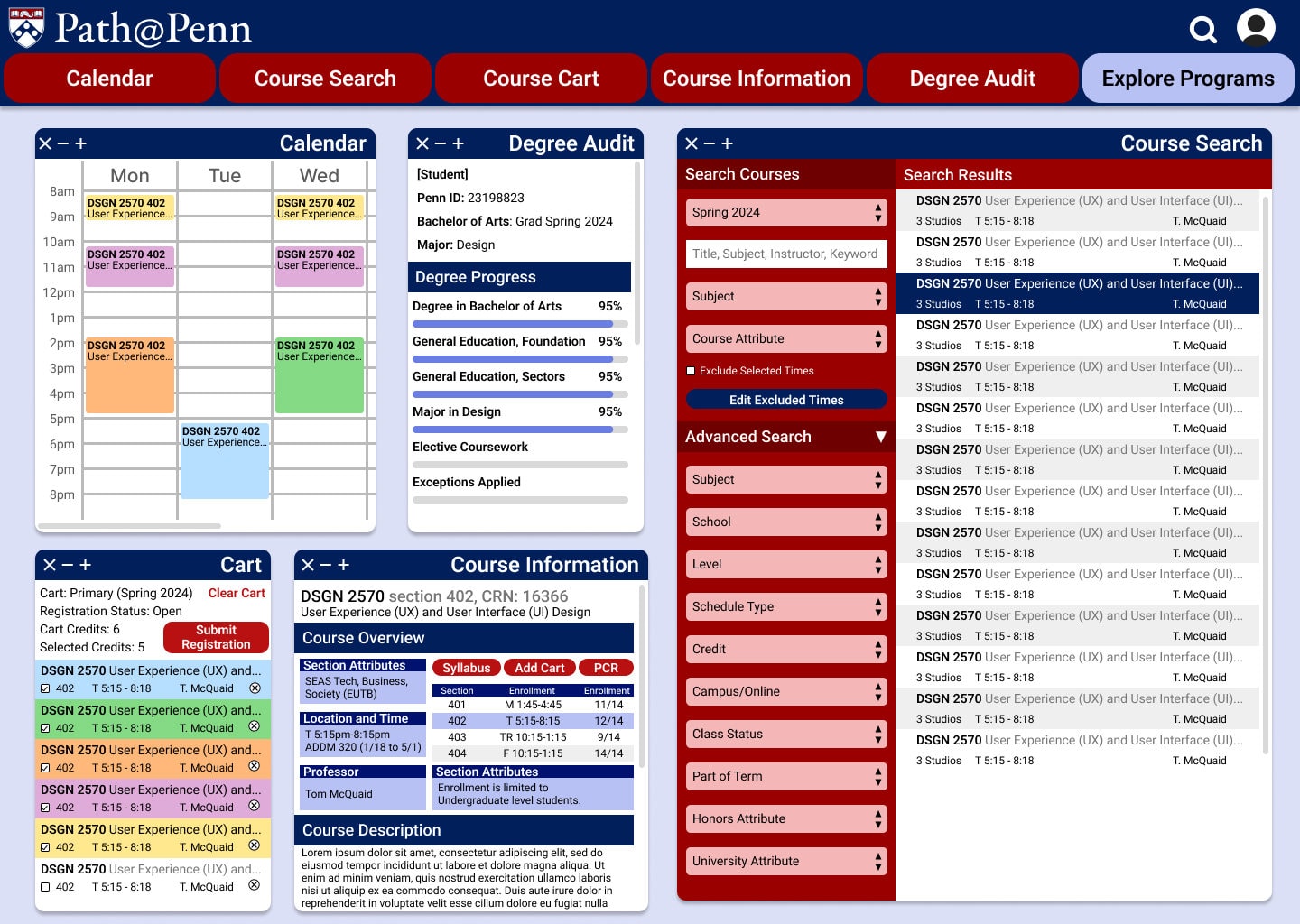Close the Cart panel with its X icon
The image size is (1300, 924).
click(x=50, y=565)
